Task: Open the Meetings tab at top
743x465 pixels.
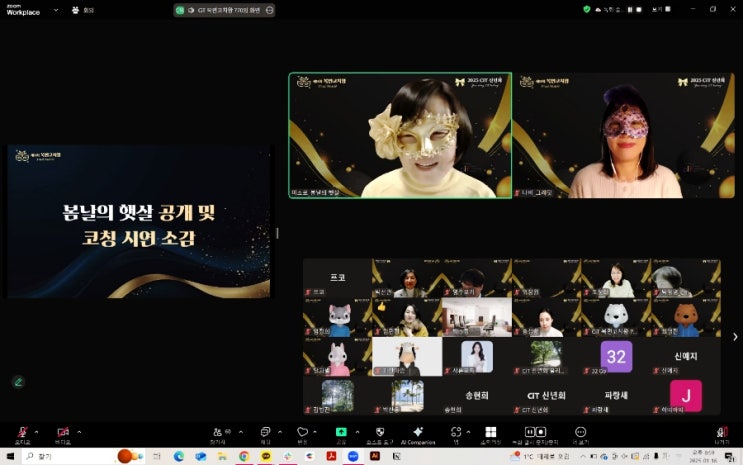Action: (x=82, y=10)
